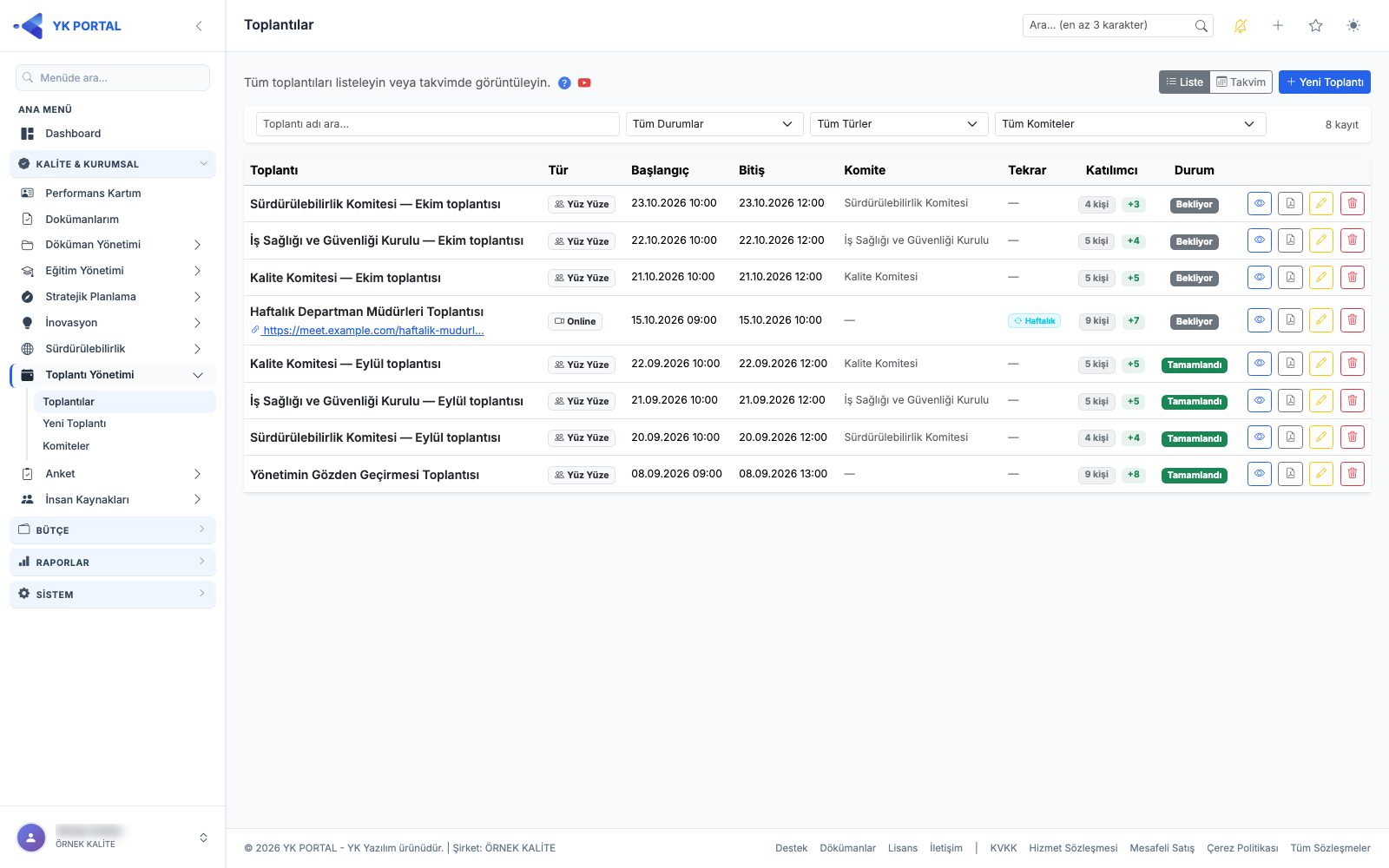Image resolution: width=1389 pixels, height=868 pixels.
Task: Click the blue help question icon
Action: (564, 83)
